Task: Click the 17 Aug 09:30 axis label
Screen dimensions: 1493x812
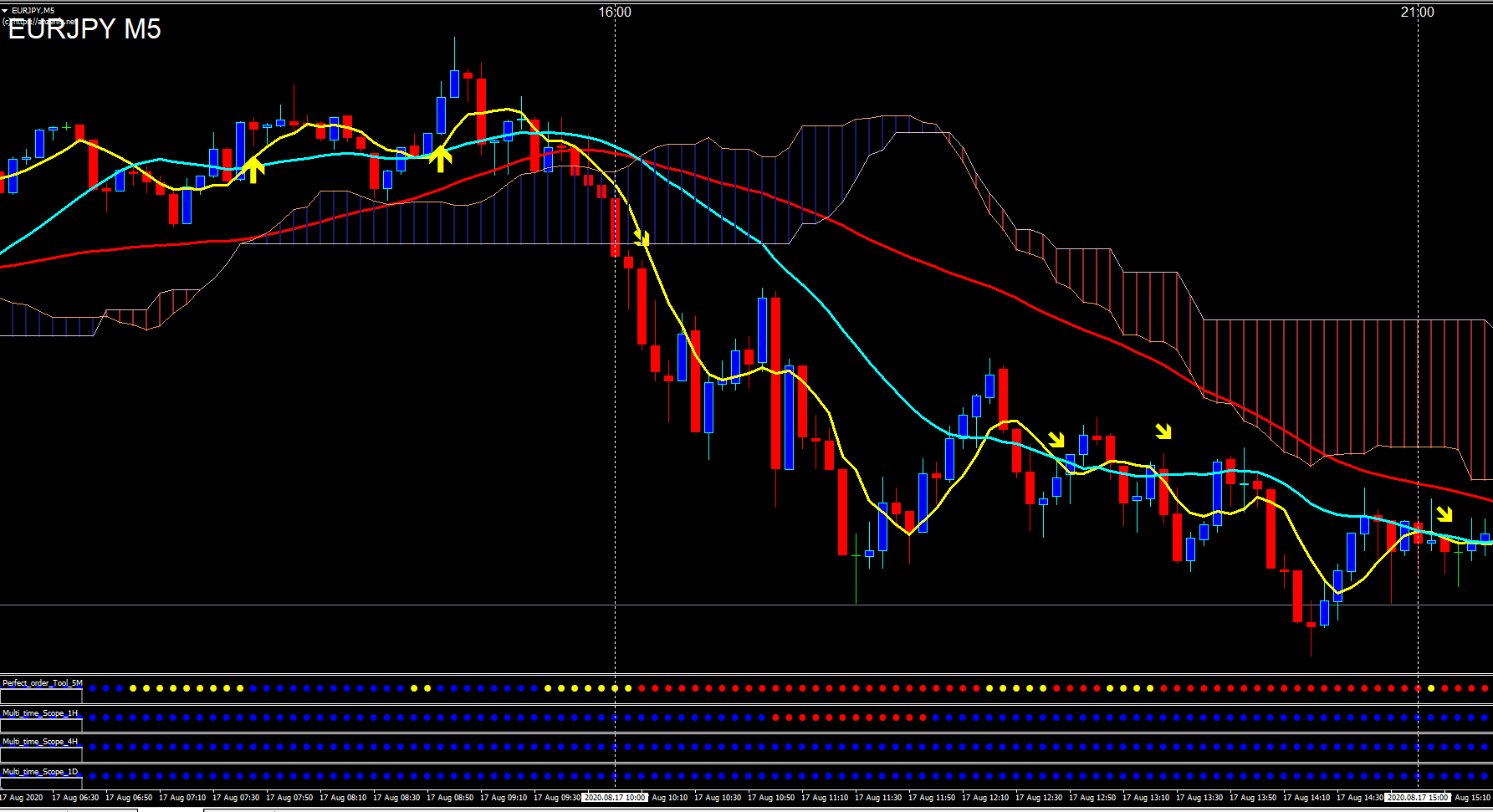Action: click(x=557, y=798)
